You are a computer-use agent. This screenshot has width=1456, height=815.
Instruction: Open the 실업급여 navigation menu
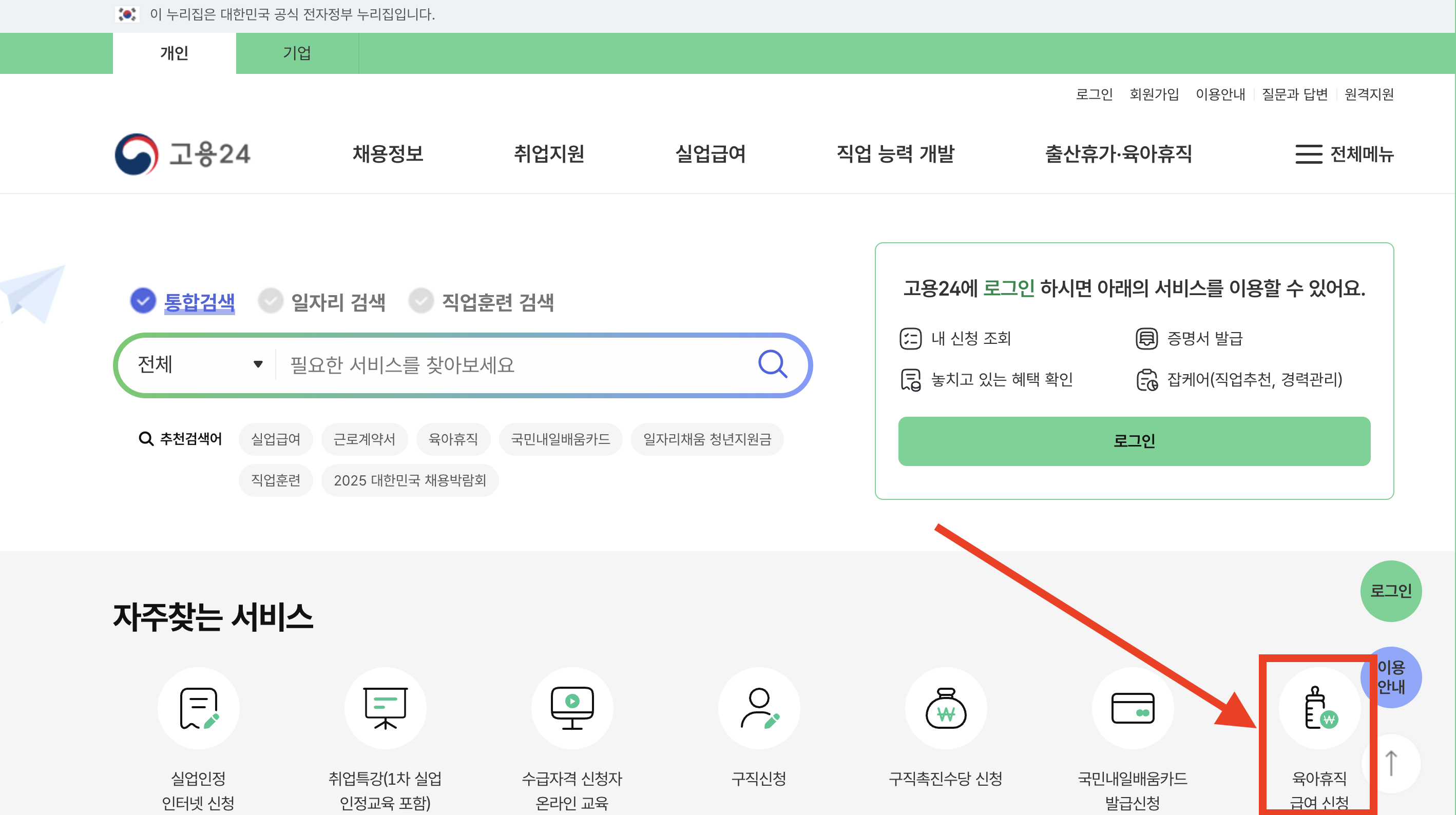tap(711, 154)
